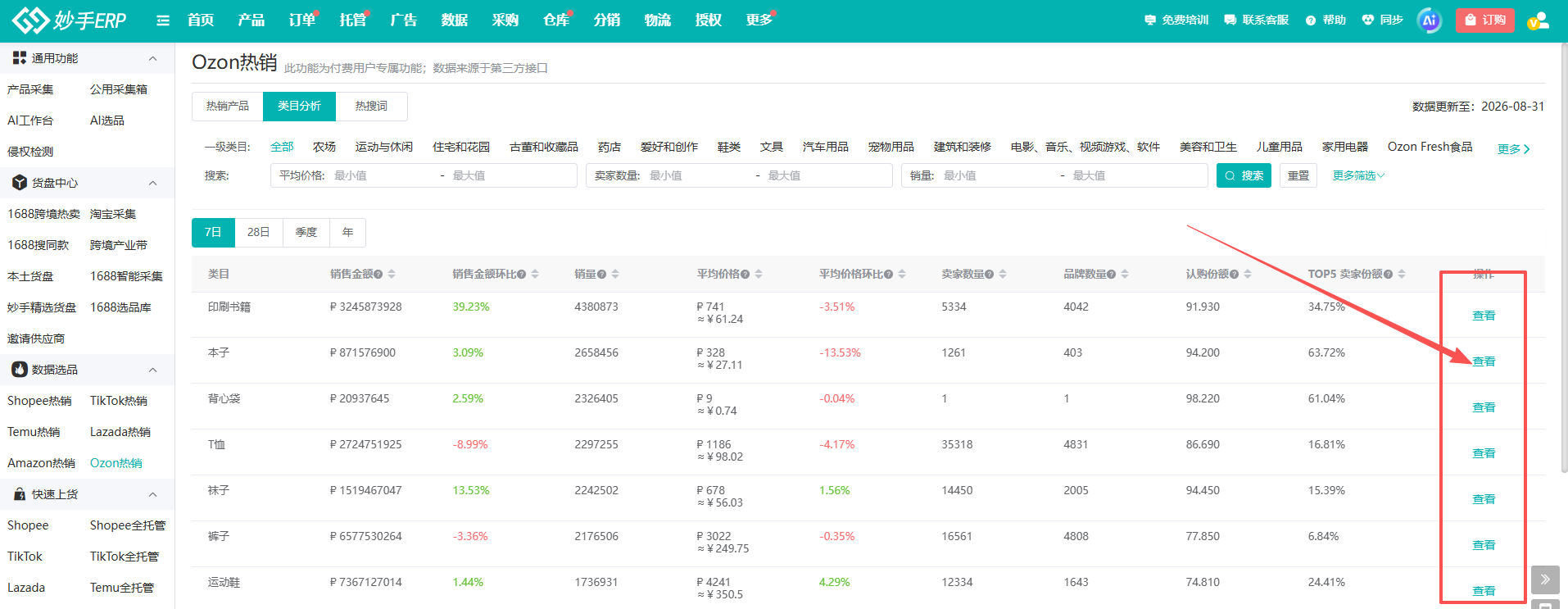
Task: Click 查看 for the 本子 row
Action: click(x=1484, y=361)
